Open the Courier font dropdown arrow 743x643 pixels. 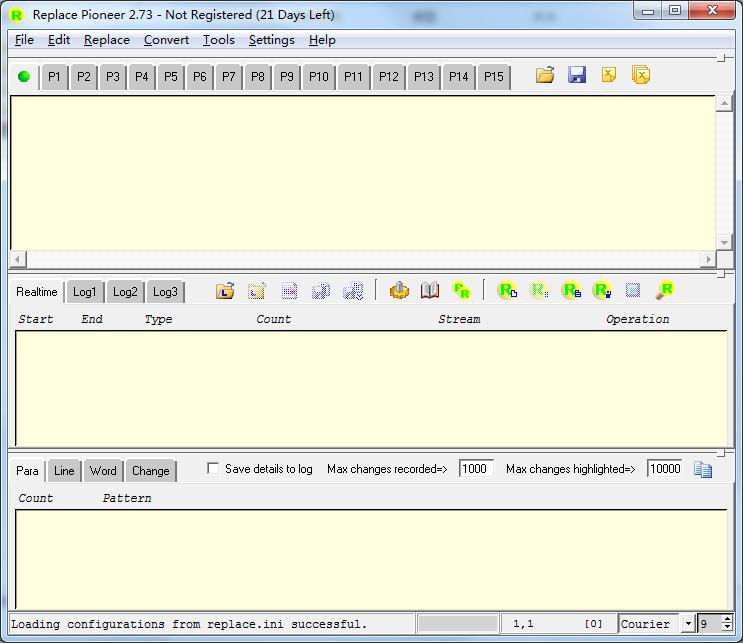pos(688,623)
